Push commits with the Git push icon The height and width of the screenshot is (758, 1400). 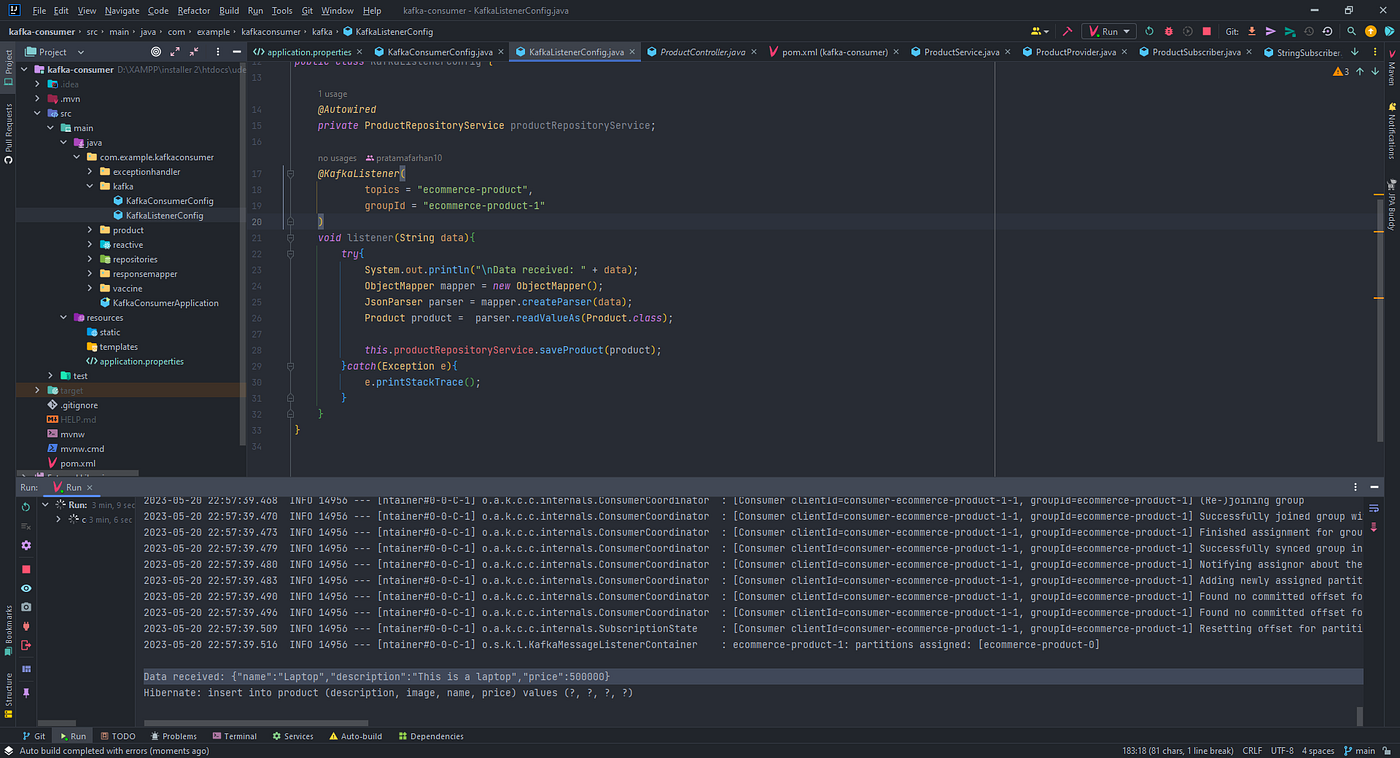tap(1291, 32)
